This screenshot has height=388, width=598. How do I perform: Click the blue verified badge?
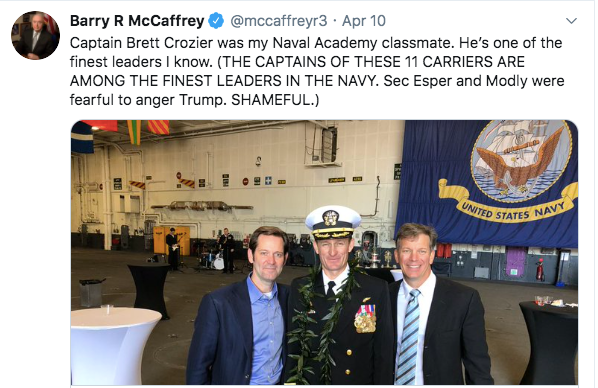(216, 21)
